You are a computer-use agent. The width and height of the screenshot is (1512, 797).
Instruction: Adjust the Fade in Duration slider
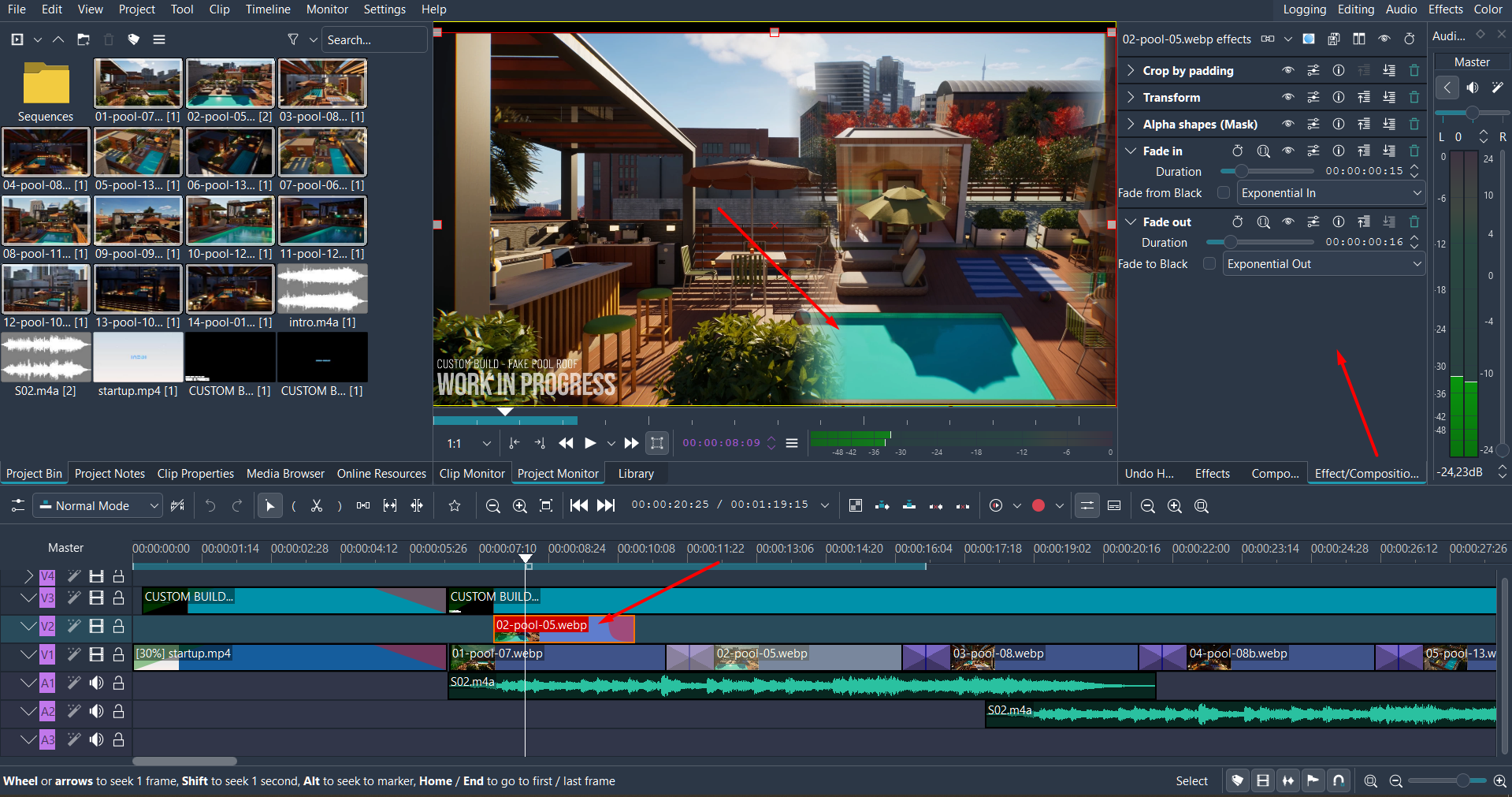(1267, 171)
